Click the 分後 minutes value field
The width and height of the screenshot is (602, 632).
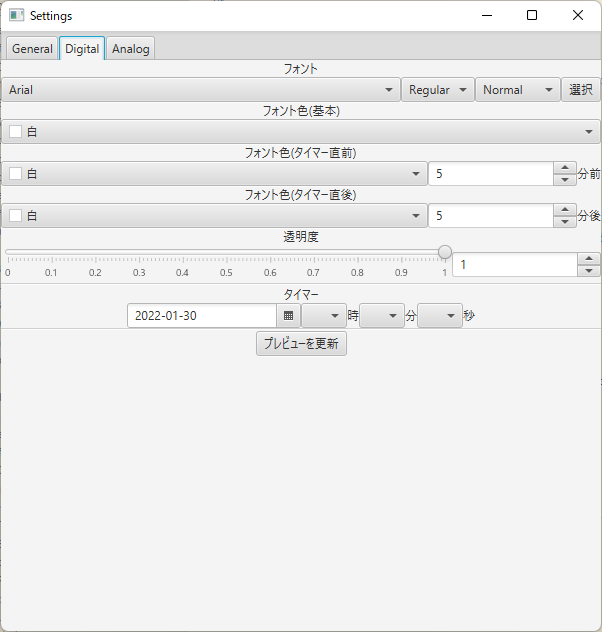[491, 216]
